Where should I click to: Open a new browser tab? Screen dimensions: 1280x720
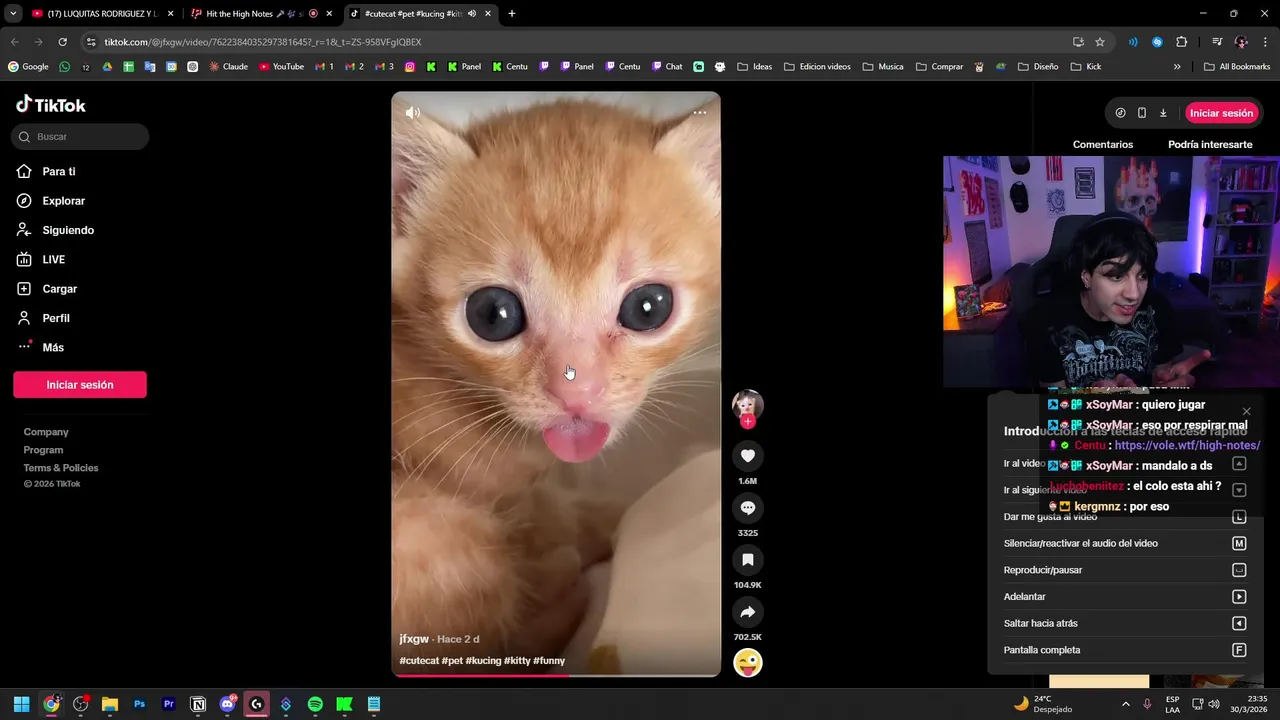point(511,14)
